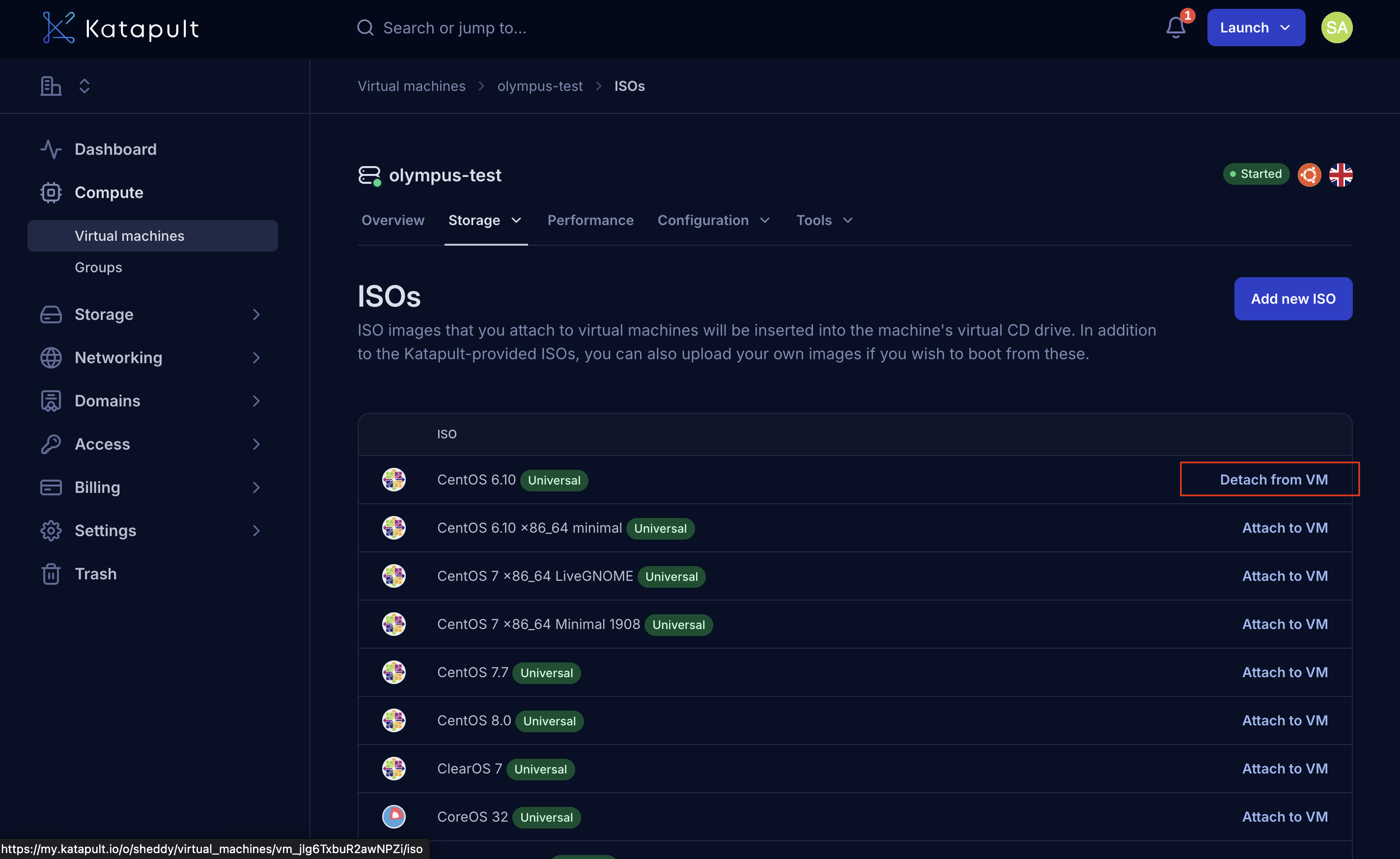Click the Storage drive icon in sidebar
1400x859 pixels.
click(x=51, y=314)
